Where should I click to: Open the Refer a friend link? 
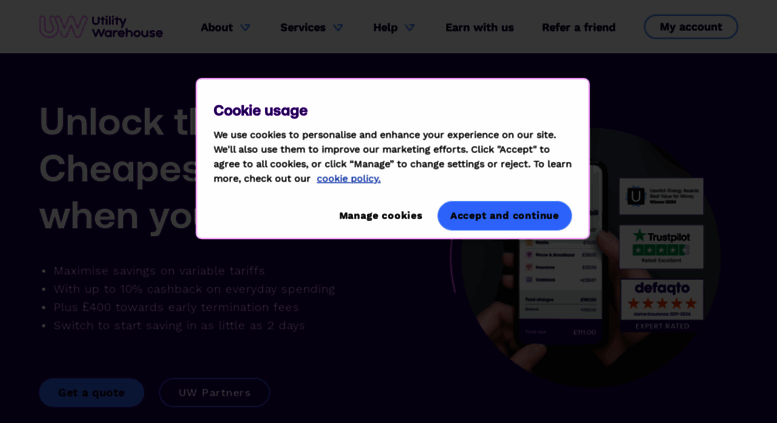(578, 27)
